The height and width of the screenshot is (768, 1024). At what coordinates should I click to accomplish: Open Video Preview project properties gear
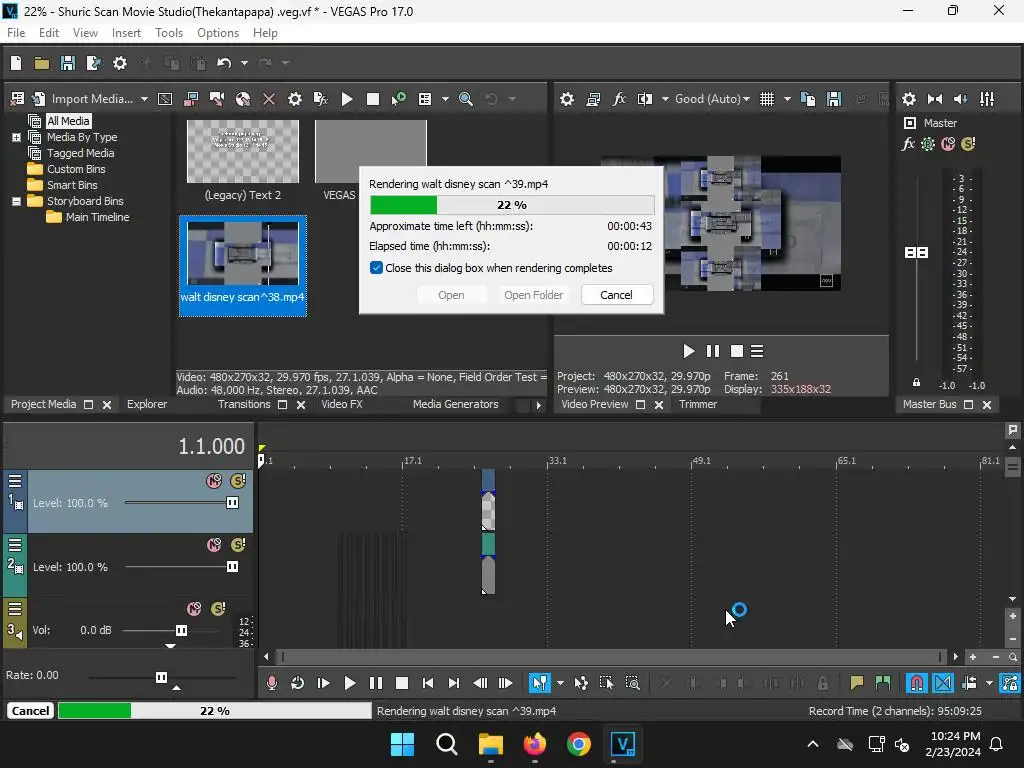coord(567,99)
